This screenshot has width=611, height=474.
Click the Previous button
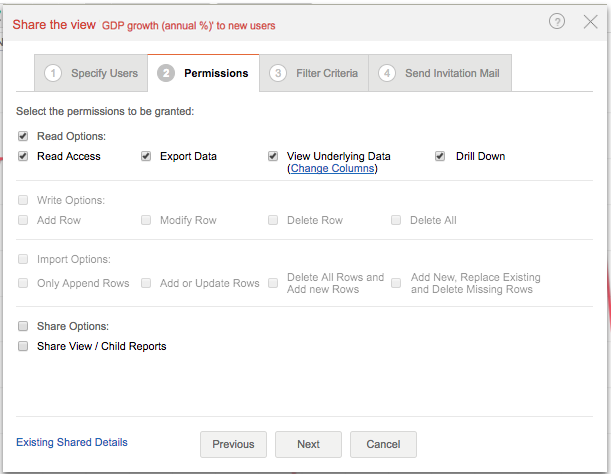coord(233,444)
